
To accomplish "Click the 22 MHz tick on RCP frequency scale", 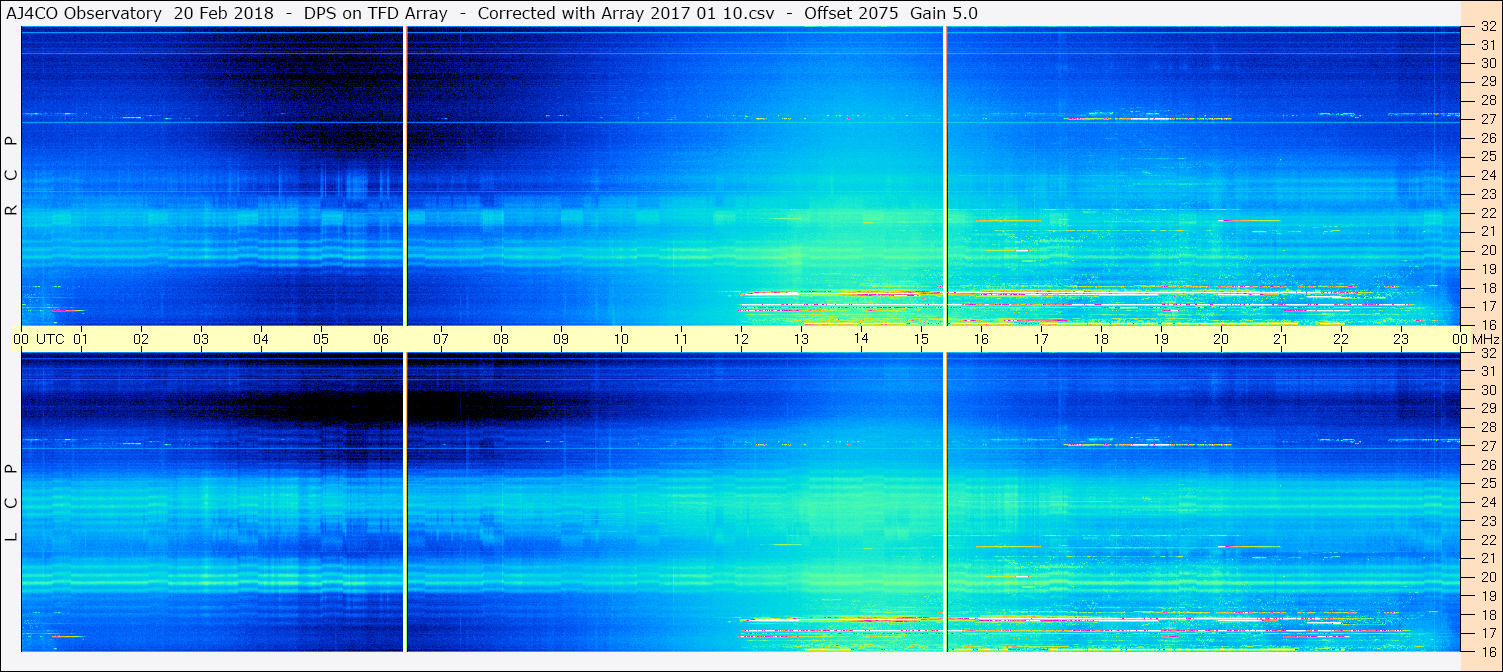I will [1487, 213].
